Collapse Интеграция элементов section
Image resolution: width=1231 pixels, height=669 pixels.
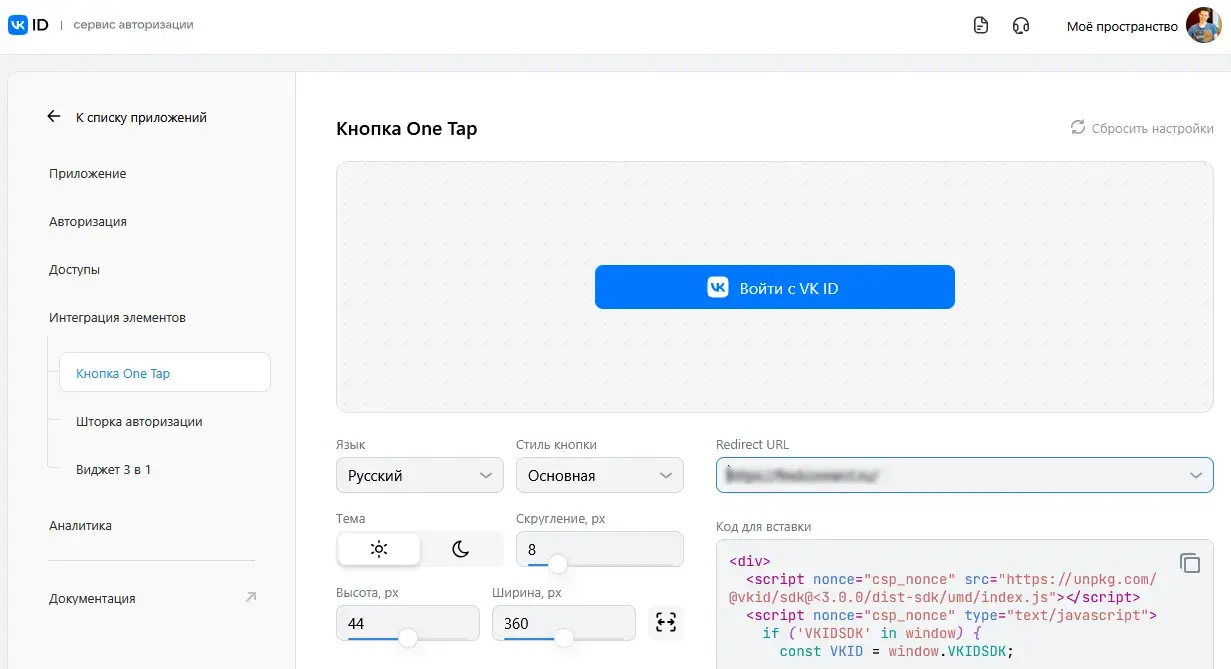[117, 318]
